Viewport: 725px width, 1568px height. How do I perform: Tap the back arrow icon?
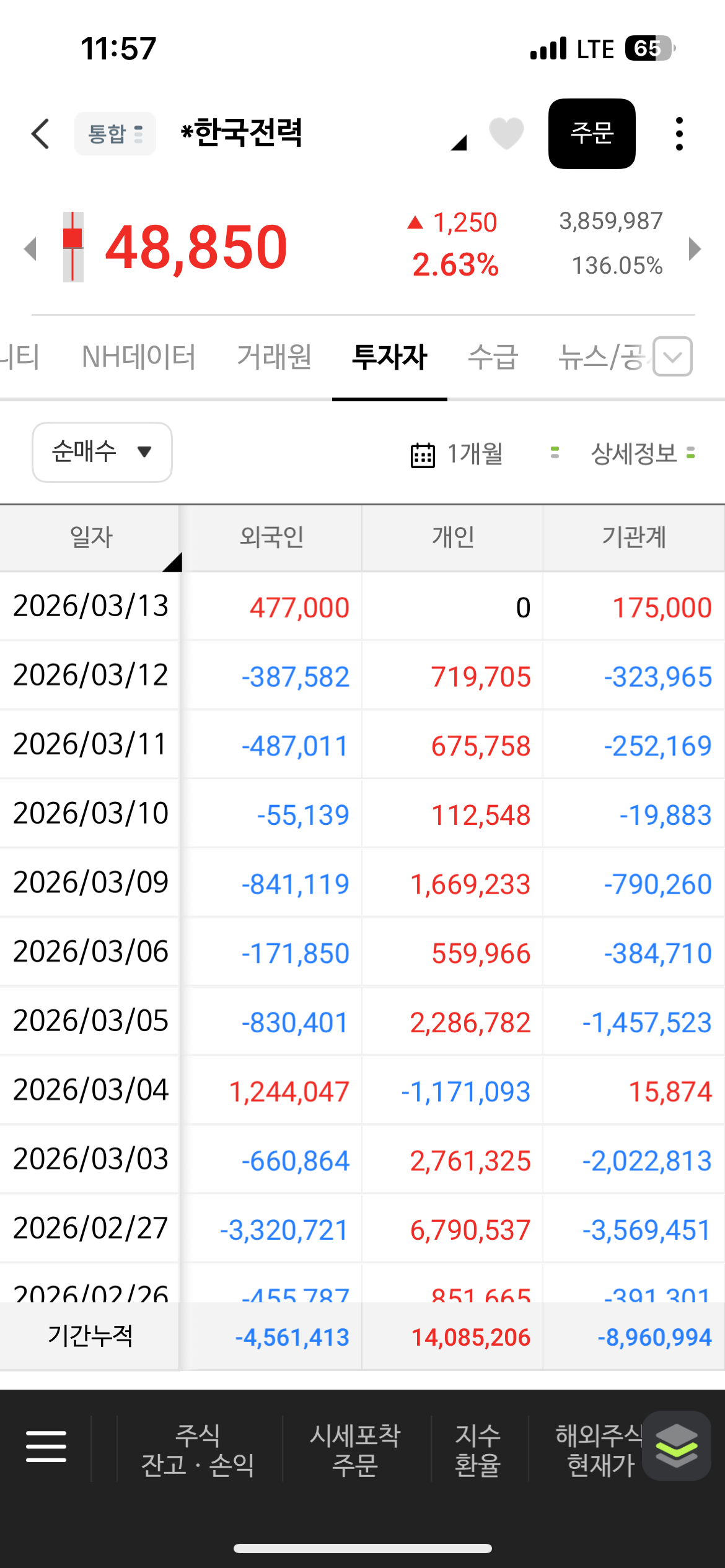tap(41, 134)
